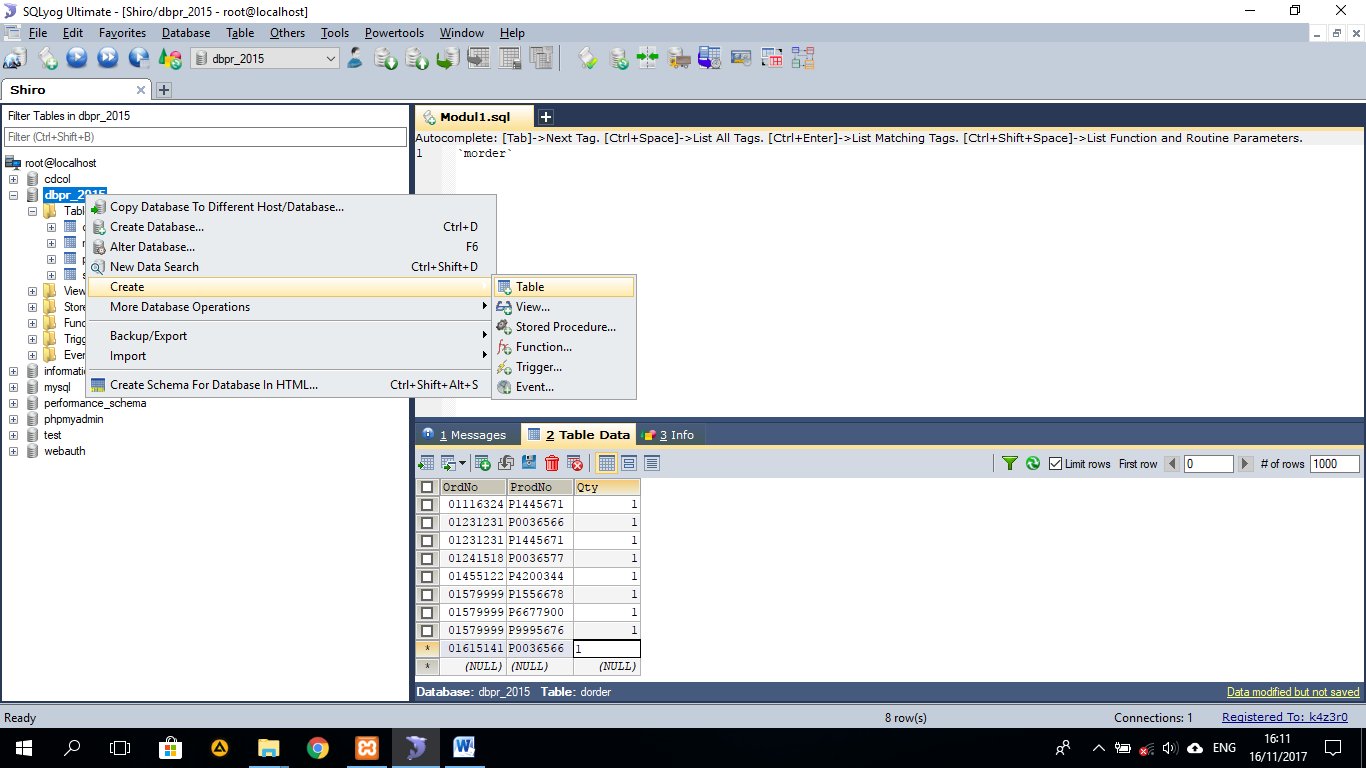The image size is (1366, 768).
Task: Click the '# of rows' input field
Action: tap(1334, 464)
